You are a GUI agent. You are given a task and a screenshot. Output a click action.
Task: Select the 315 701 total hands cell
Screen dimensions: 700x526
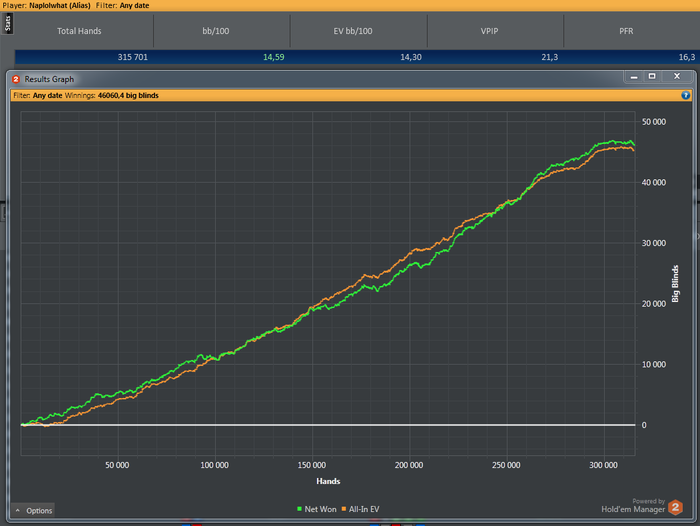pos(133,57)
